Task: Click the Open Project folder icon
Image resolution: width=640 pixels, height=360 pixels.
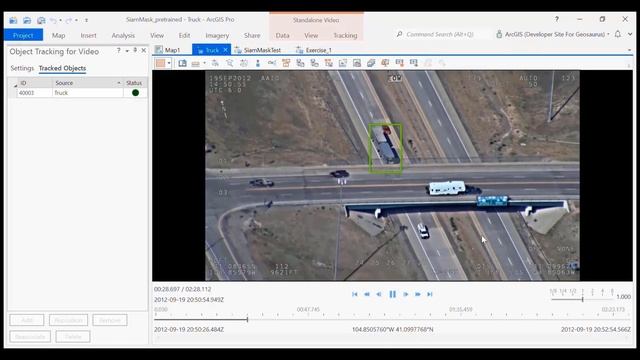Action: click(x=27, y=20)
